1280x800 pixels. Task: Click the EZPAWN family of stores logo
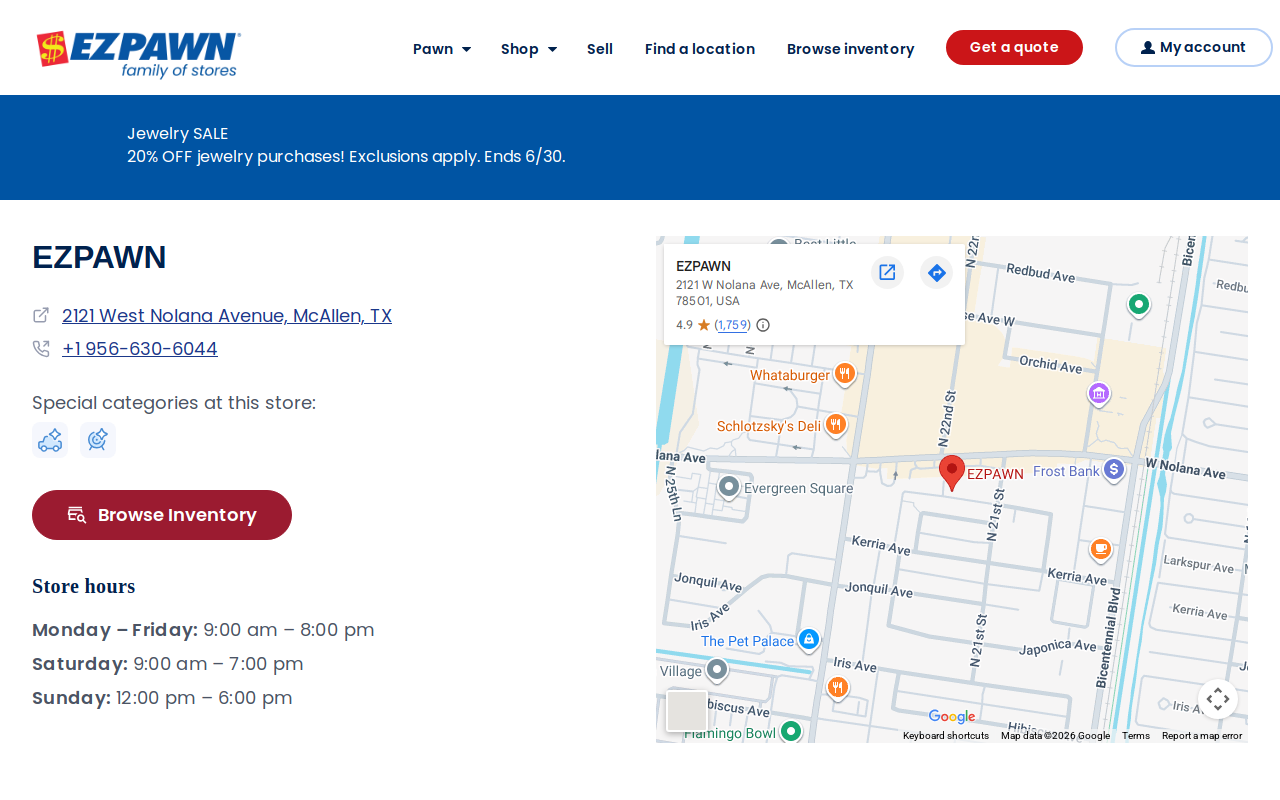(139, 54)
